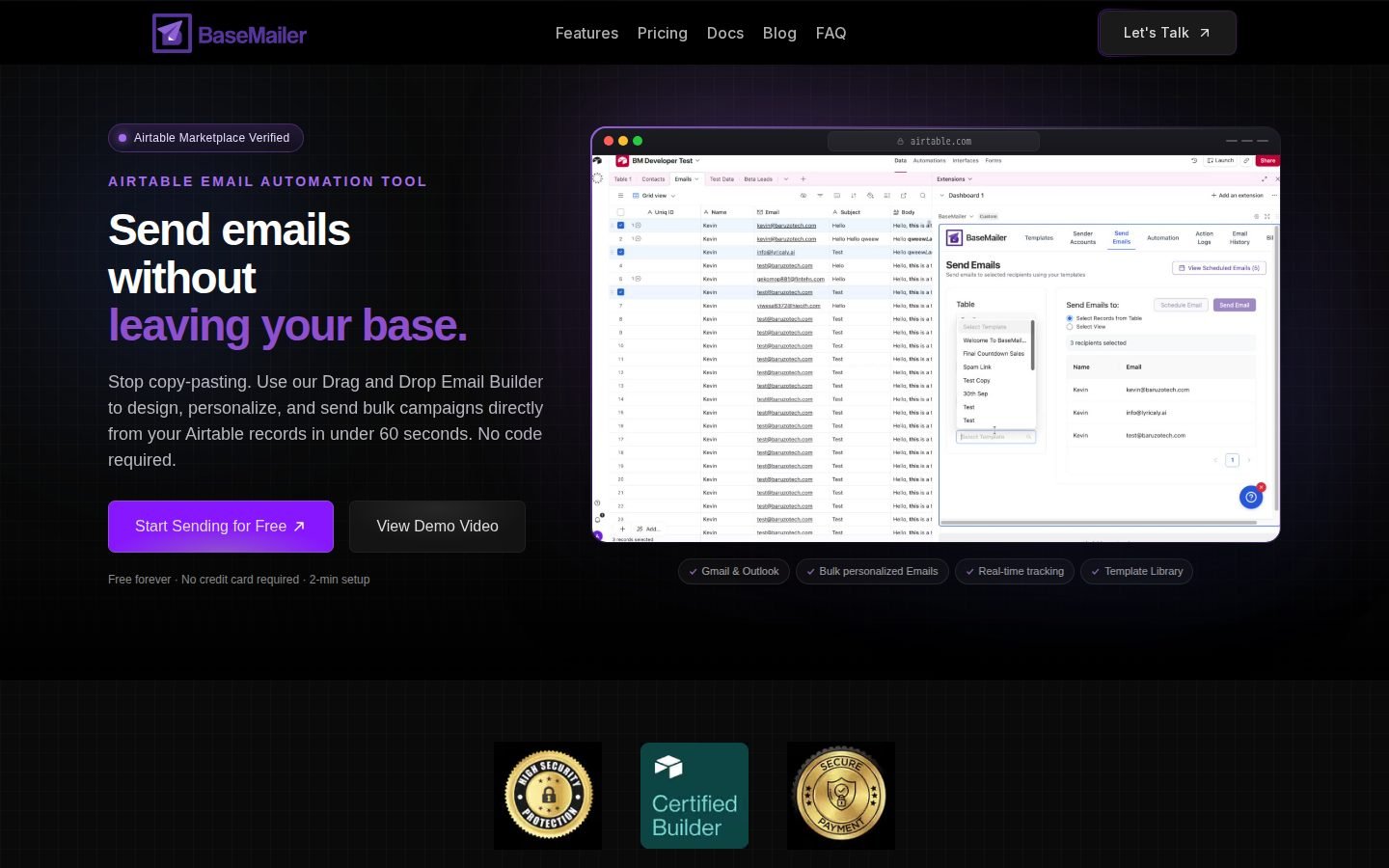Click the Let's Talk button
1389x868 pixels.
pos(1167,33)
